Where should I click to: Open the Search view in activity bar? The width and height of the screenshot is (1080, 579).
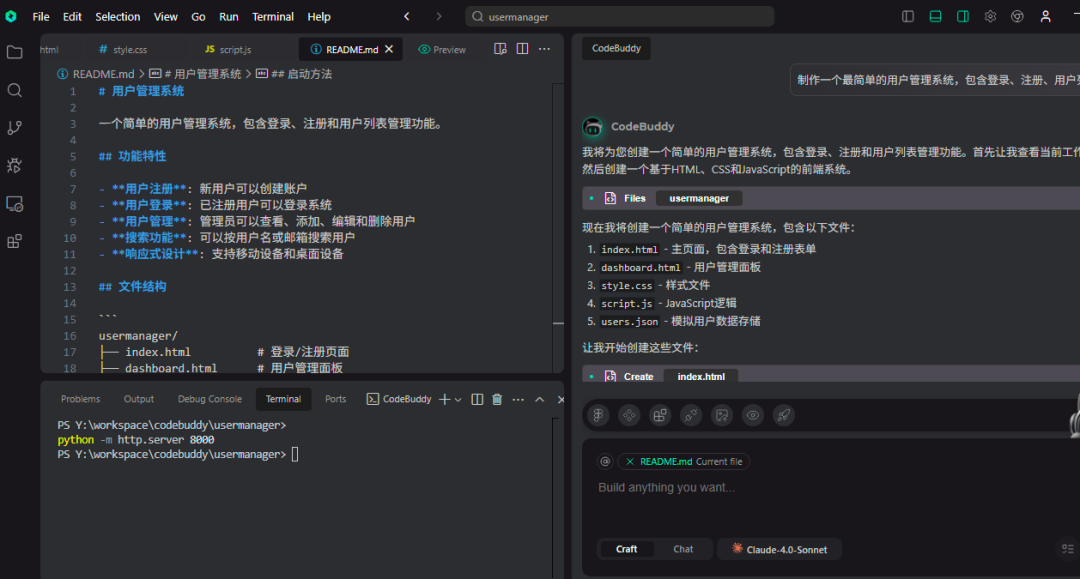pos(14,90)
